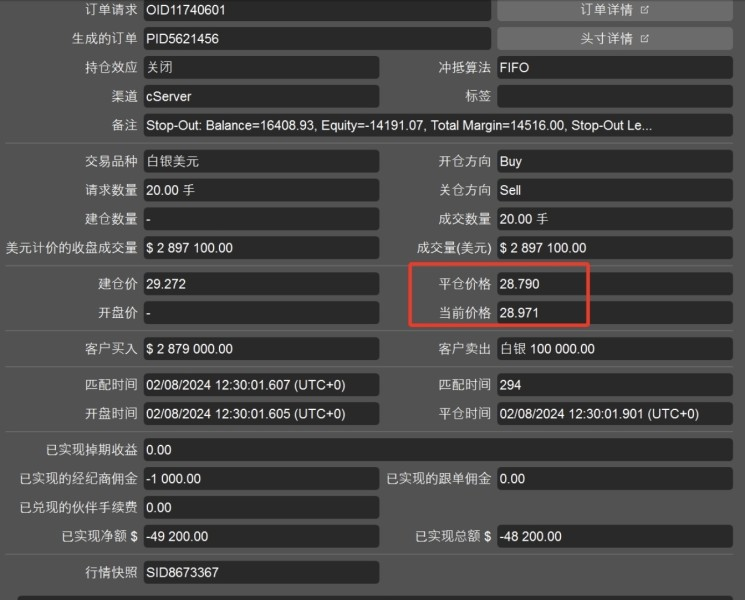Image resolution: width=745 pixels, height=600 pixels.
Task: Select the 订单请求 field showing OID11740601
Action: click(x=317, y=10)
